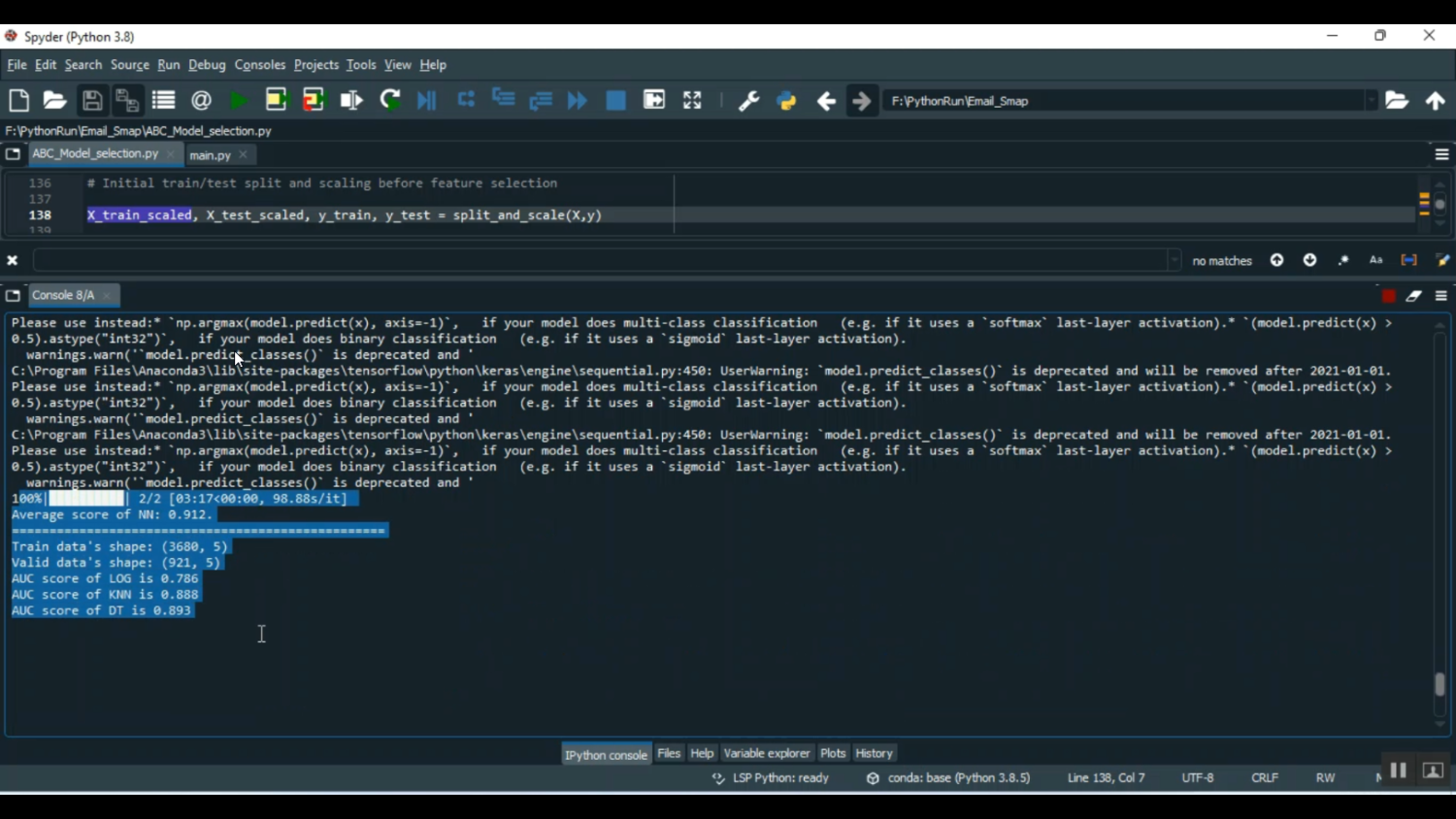1456x819 pixels.
Task: Stop the console's running kernel
Action: tap(1388, 296)
